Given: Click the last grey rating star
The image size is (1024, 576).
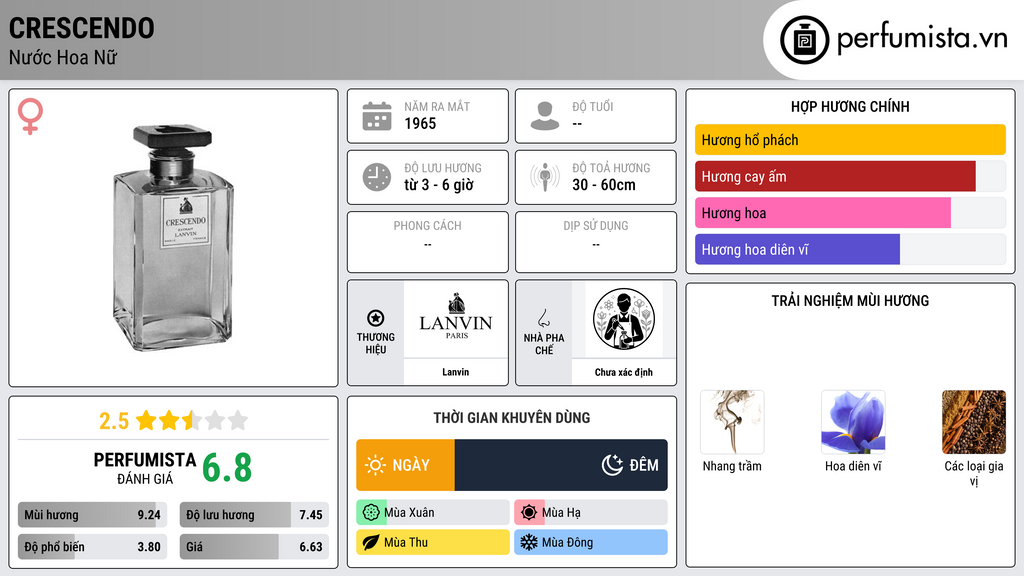Looking at the screenshot, I should 238,420.
